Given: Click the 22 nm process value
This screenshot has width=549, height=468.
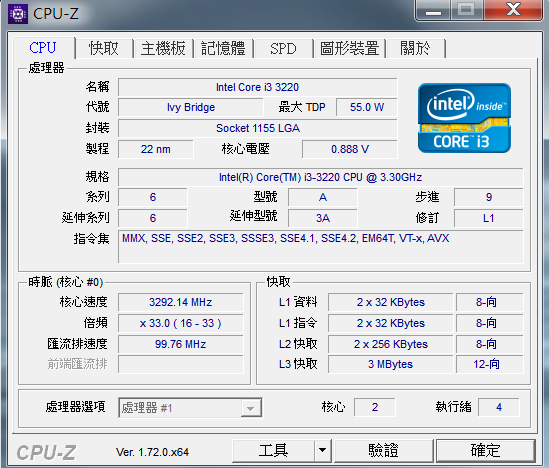Looking at the screenshot, I should click(x=156, y=149).
